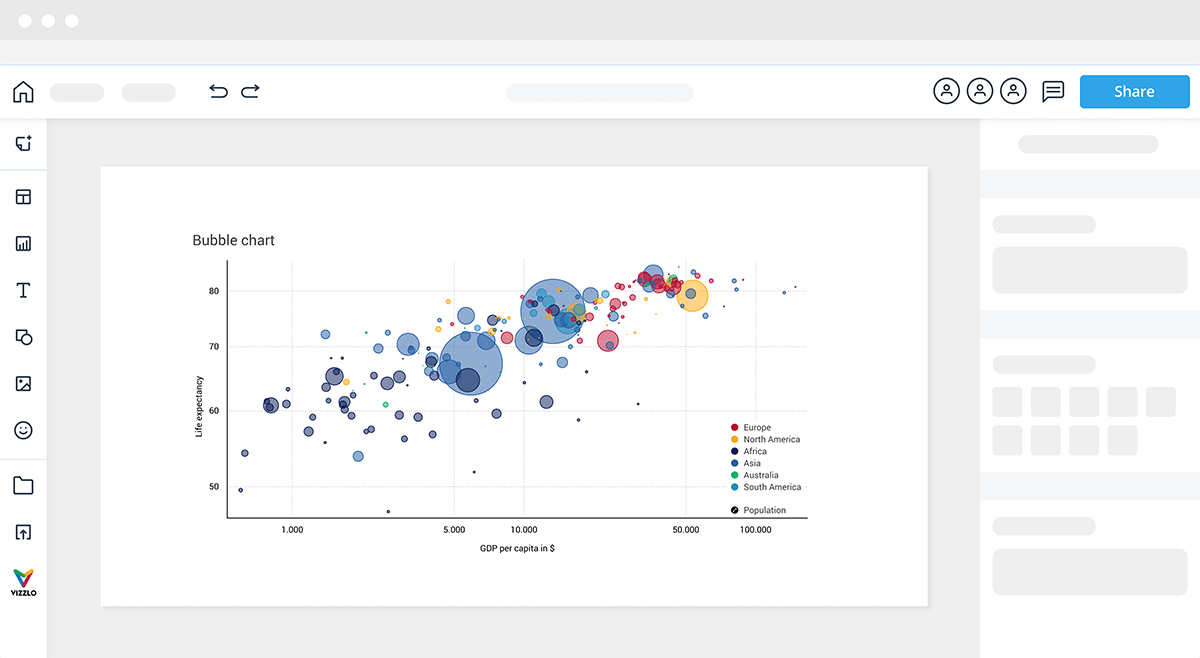The width and height of the screenshot is (1200, 658).
Task: Open the layout templates icon
Action: (x=24, y=197)
